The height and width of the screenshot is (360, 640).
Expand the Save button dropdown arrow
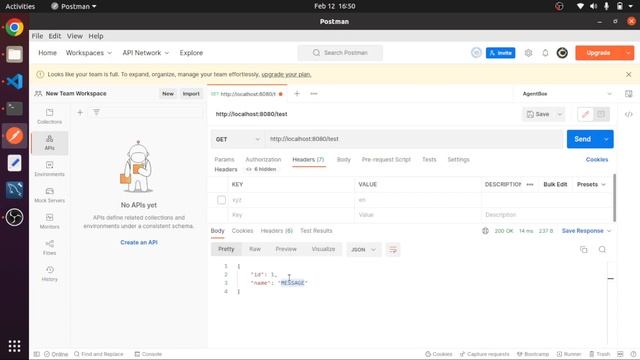(x=560, y=114)
